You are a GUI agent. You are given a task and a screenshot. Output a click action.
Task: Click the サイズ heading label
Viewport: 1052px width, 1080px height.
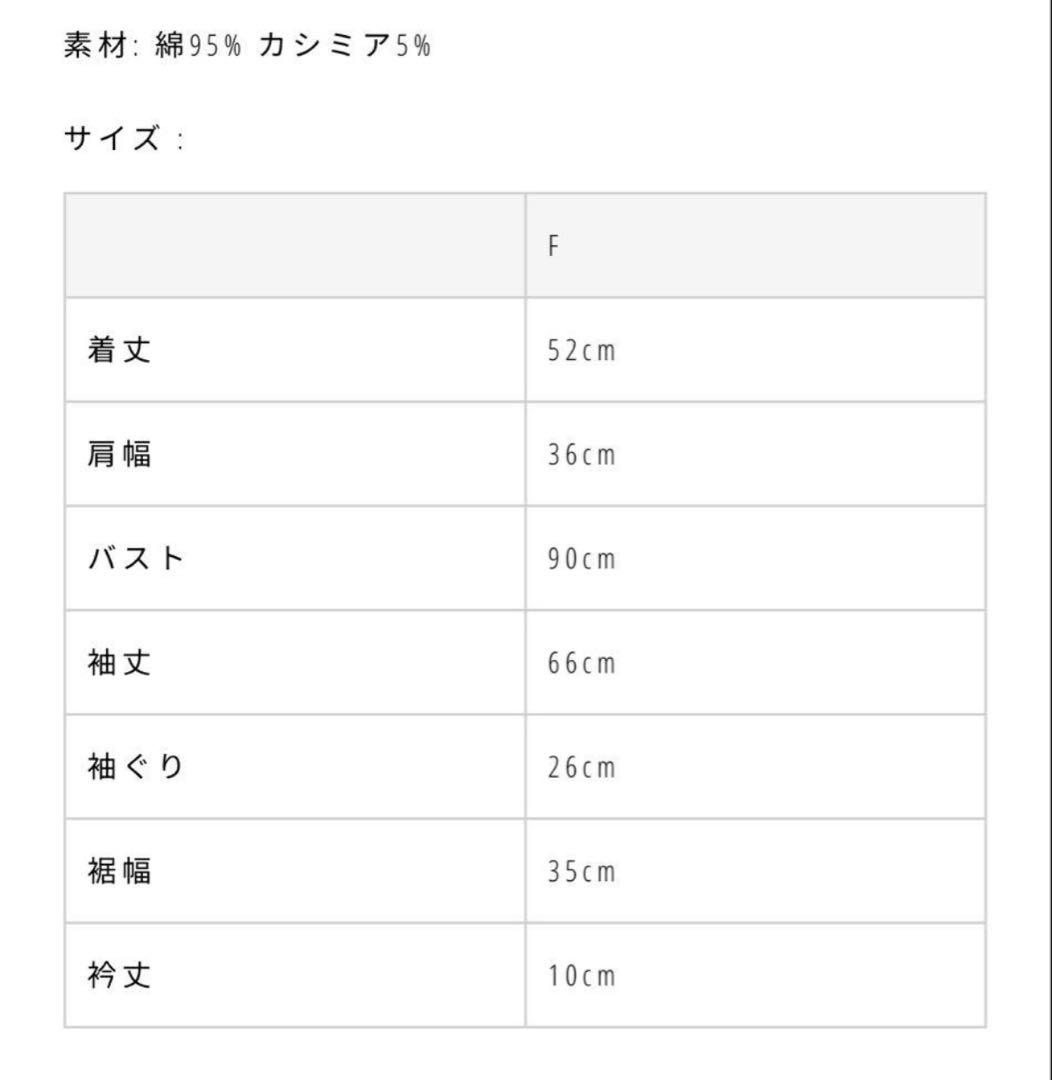(x=112, y=139)
